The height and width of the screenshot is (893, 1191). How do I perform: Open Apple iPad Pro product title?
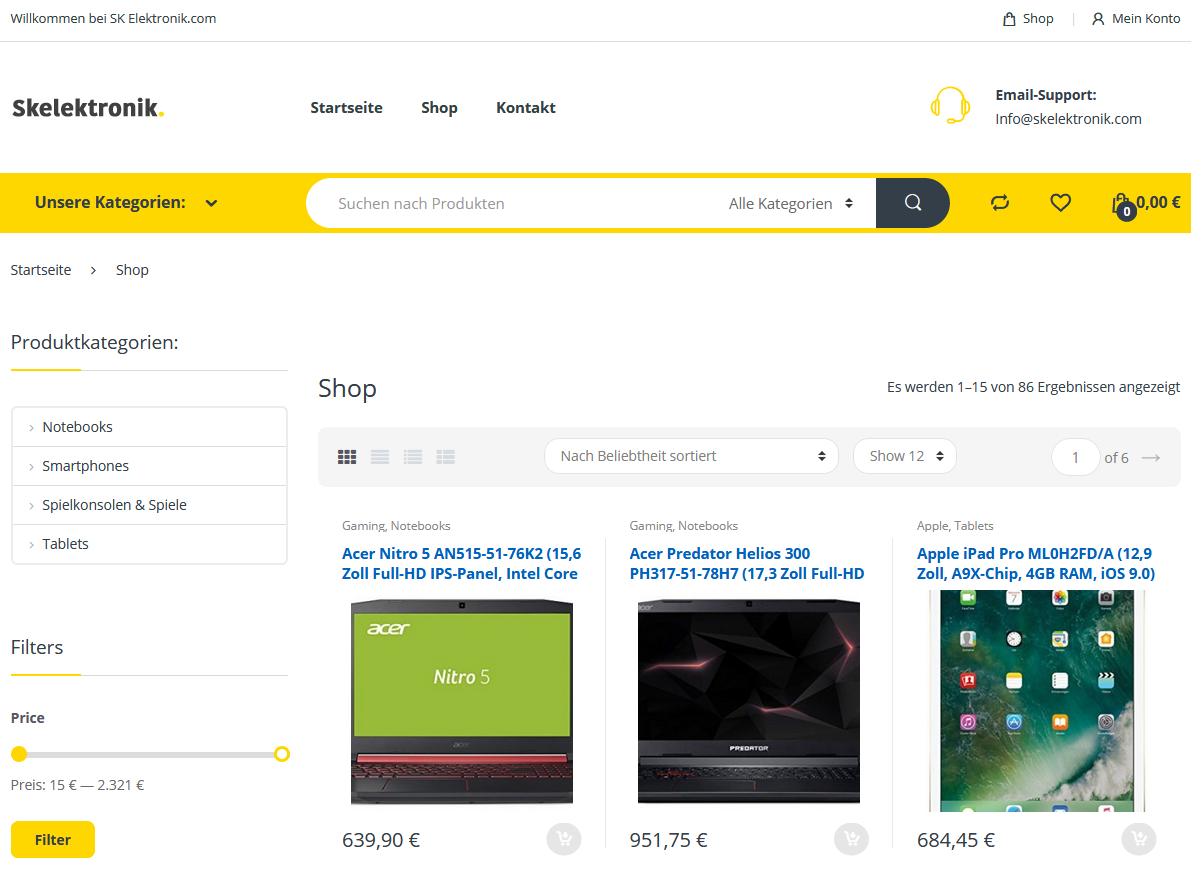pos(1036,563)
